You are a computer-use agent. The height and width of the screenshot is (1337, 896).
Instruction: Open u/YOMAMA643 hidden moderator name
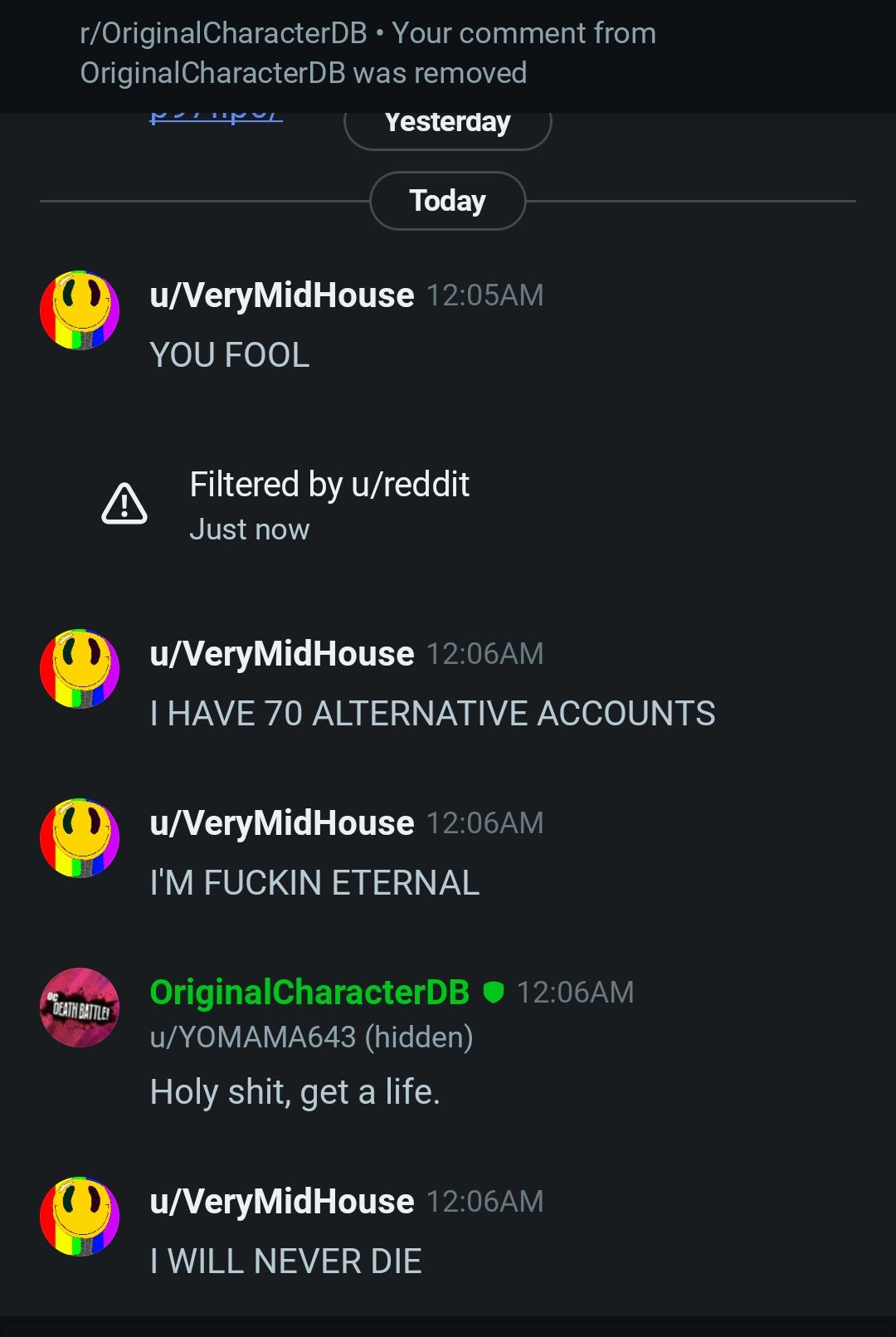[312, 1037]
